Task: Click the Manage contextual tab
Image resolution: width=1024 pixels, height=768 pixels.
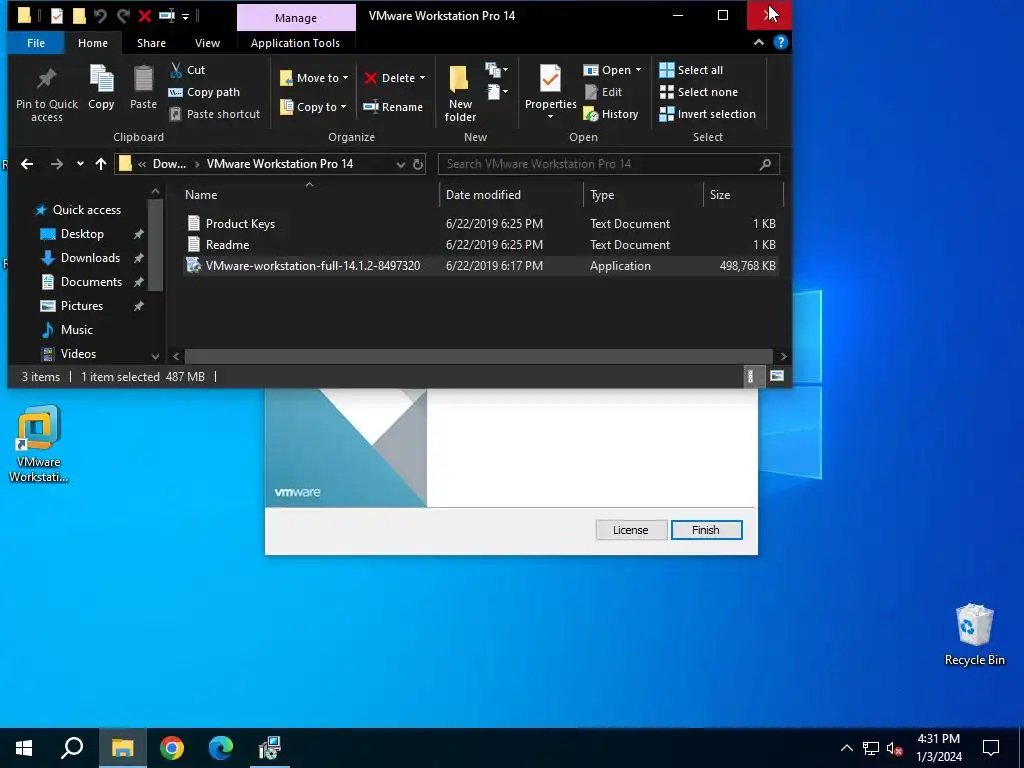Action: 296,18
